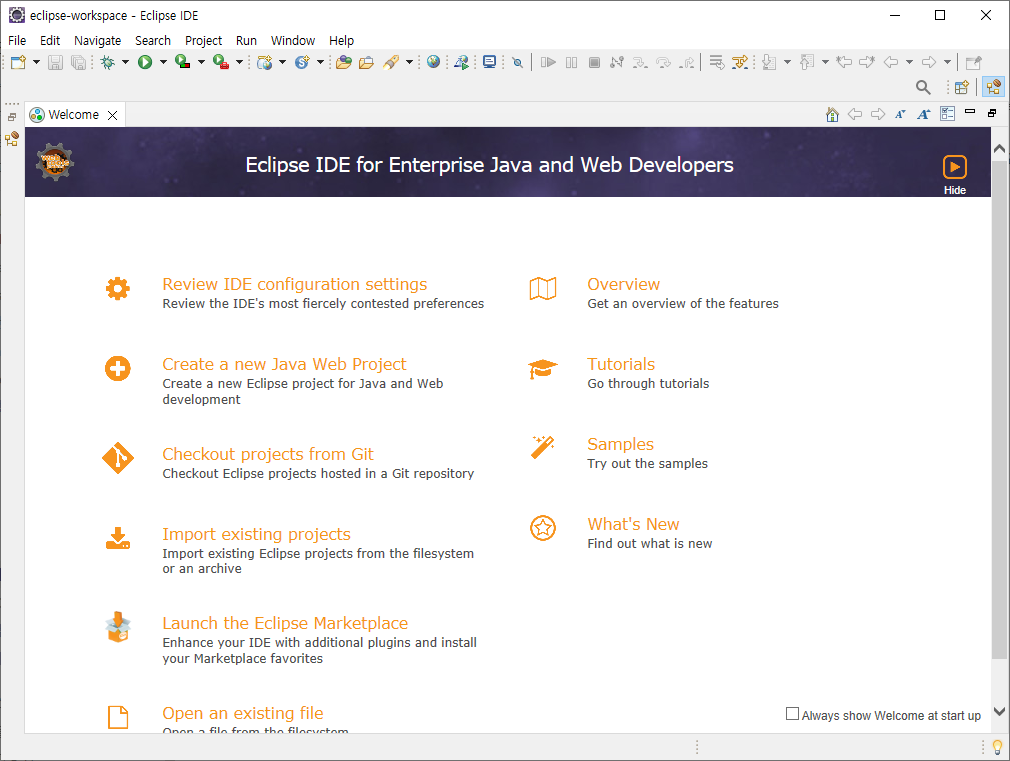Image resolution: width=1010 pixels, height=761 pixels.
Task: Click the Last Edit Location icon
Action: (844, 63)
